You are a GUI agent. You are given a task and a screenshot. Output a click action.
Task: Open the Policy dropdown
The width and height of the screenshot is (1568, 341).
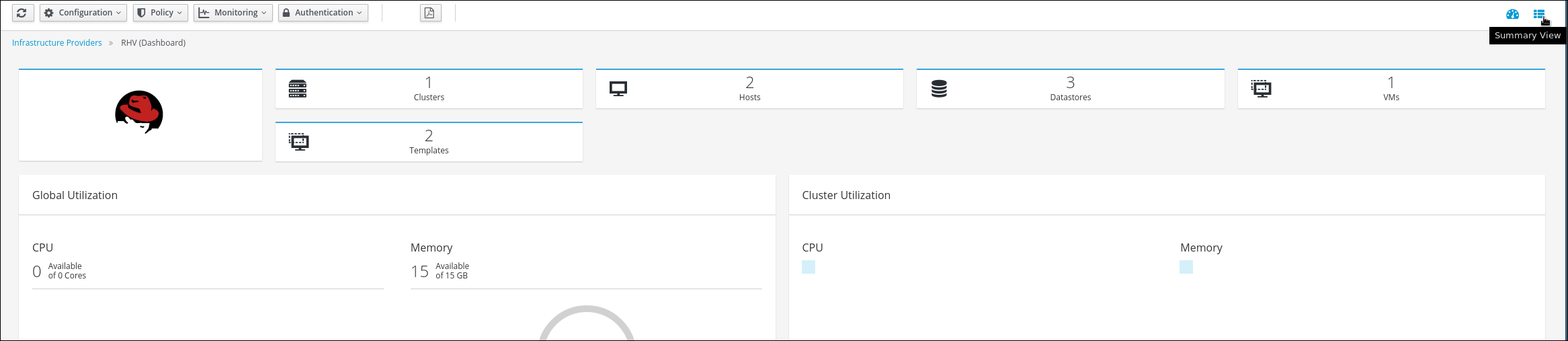160,13
